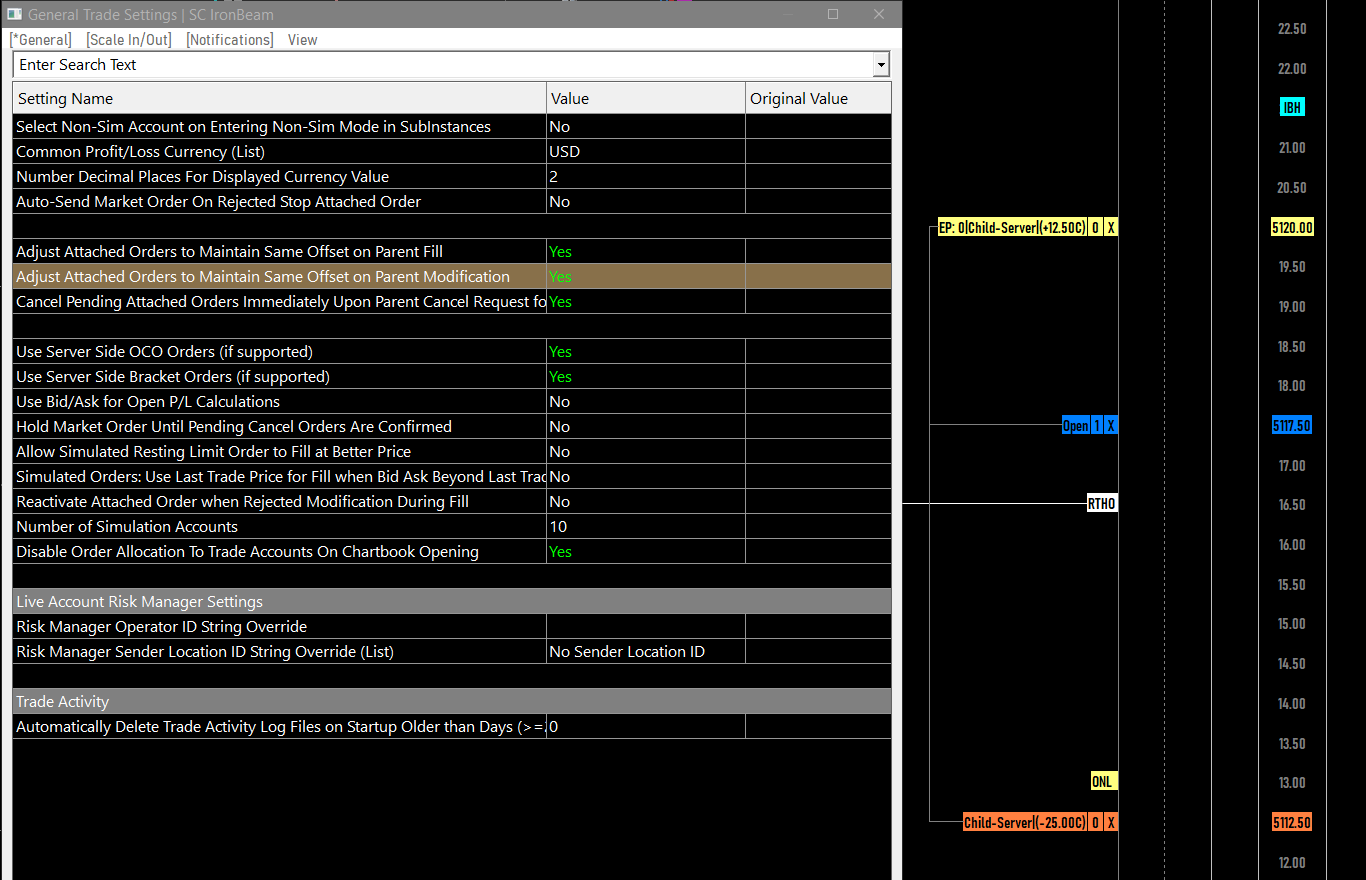Image resolution: width=1366 pixels, height=880 pixels.
Task: Cancel the Open position via its X button
Action: pyautogui.click(x=1110, y=426)
